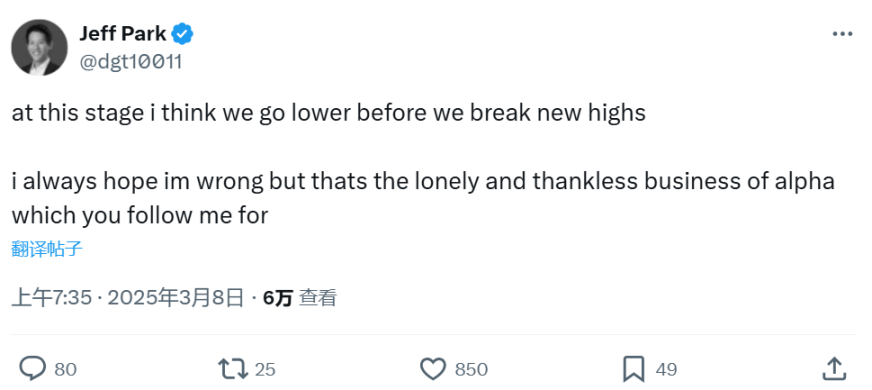872x390 pixels.
Task: Click the bookmark count 49
Action: point(666,369)
